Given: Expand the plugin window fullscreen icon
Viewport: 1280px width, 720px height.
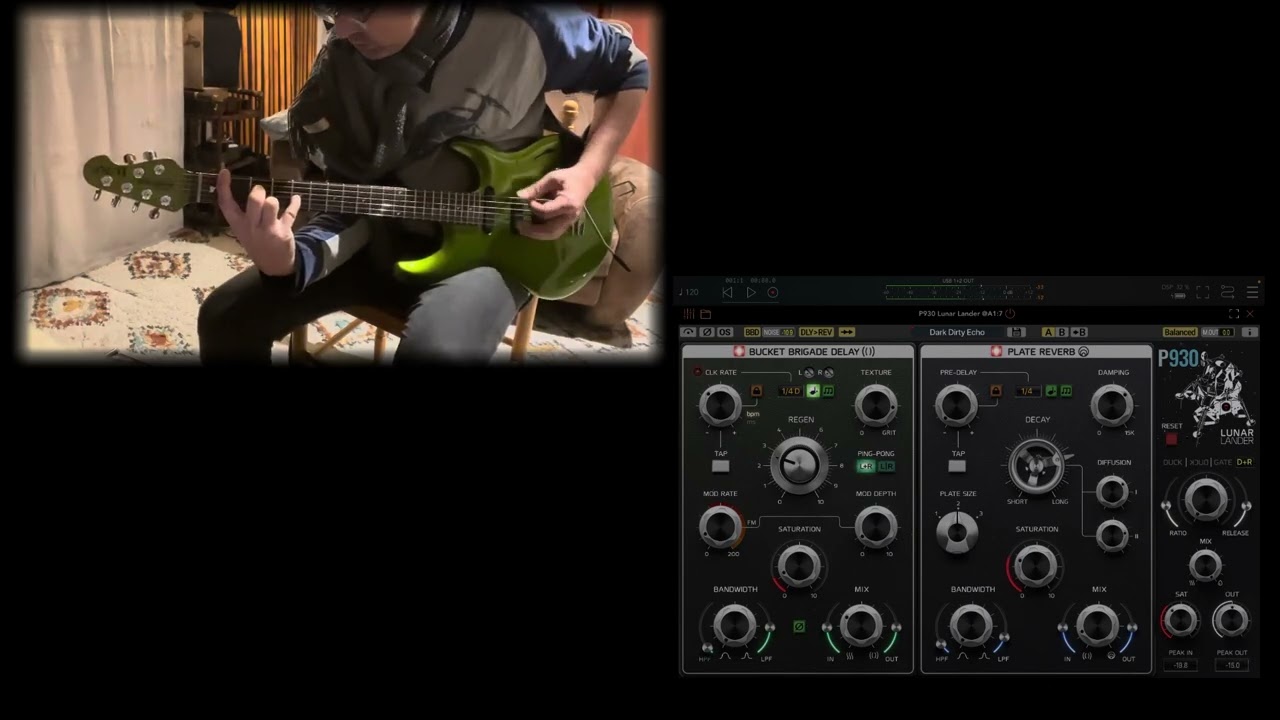Looking at the screenshot, I should click(1233, 314).
